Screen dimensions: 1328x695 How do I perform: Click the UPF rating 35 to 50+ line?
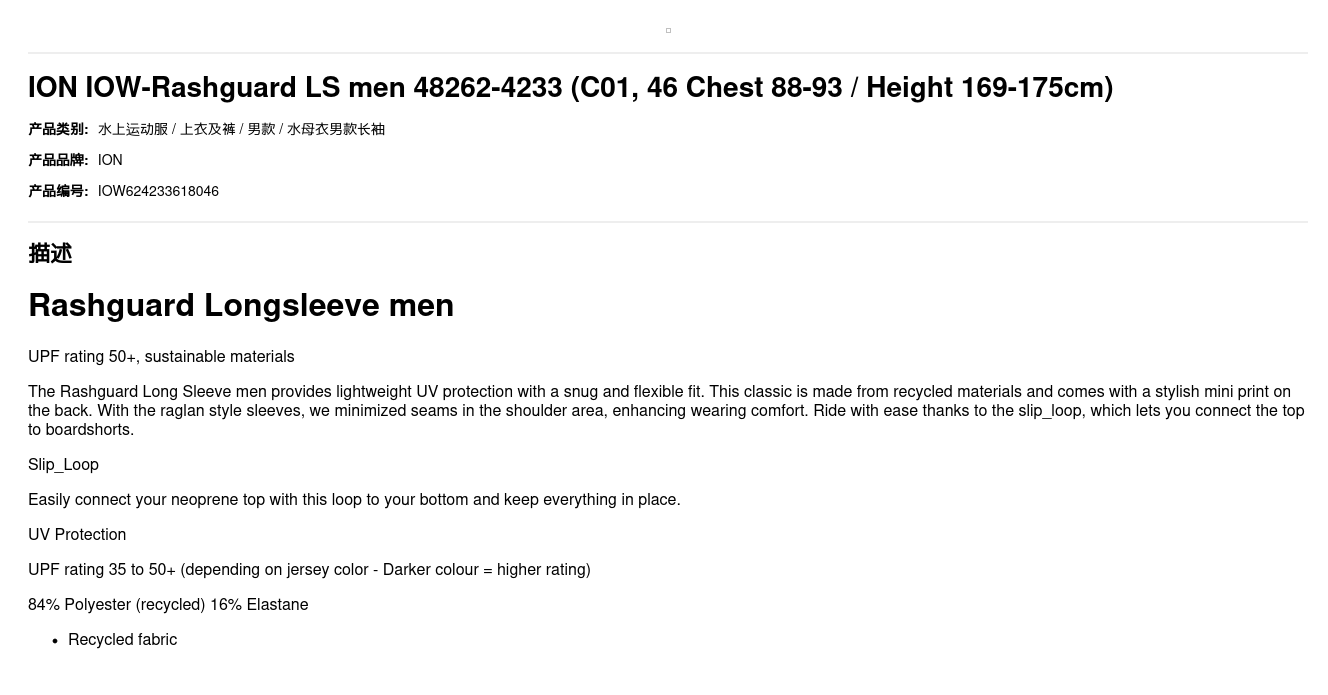[x=309, y=570]
